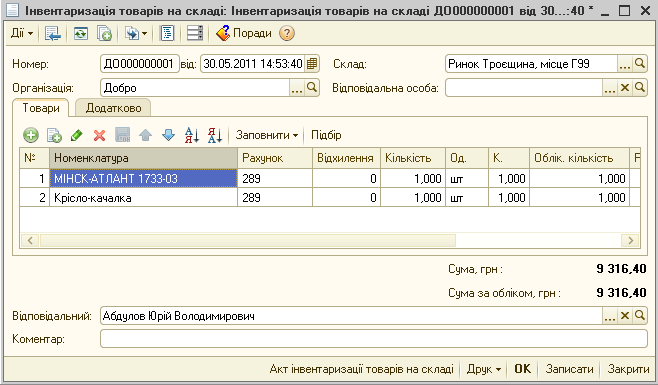Clear the Відповідальна особа field
The height and width of the screenshot is (385, 658).
click(625, 88)
